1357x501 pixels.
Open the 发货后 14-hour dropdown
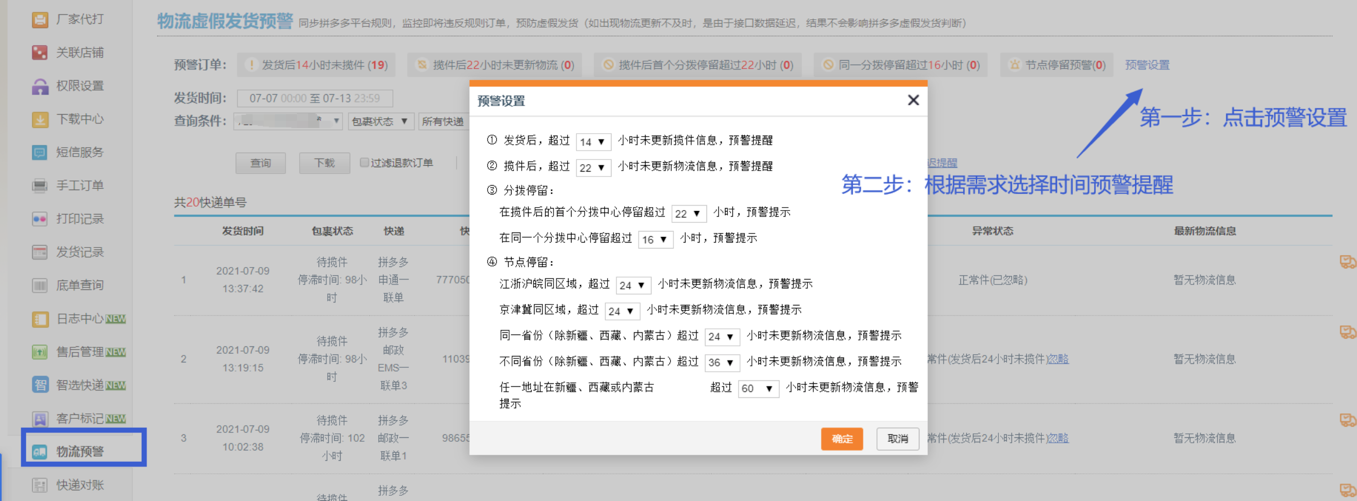[x=593, y=142]
